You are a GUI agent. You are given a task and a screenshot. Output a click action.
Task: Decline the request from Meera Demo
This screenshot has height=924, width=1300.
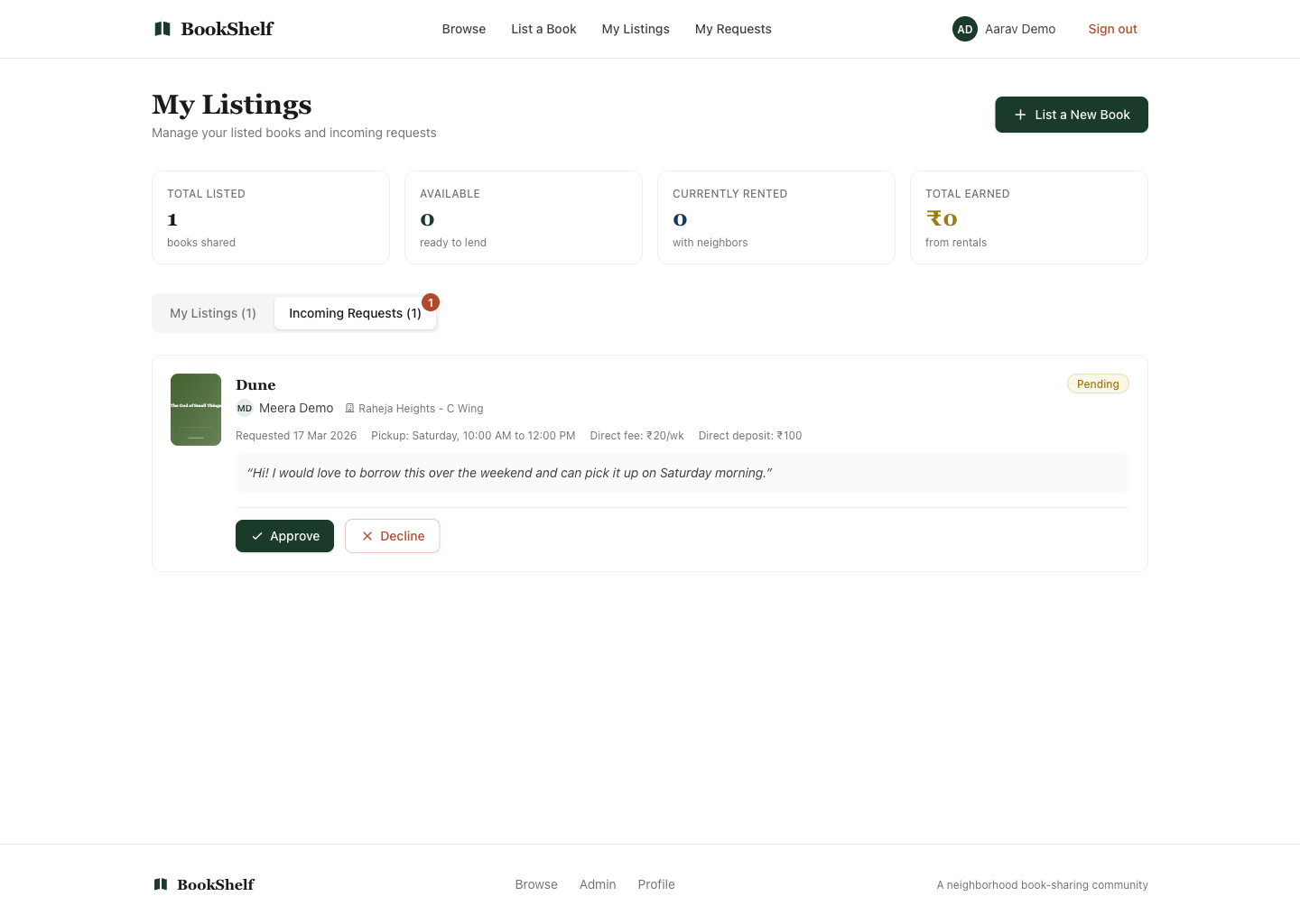coord(392,536)
